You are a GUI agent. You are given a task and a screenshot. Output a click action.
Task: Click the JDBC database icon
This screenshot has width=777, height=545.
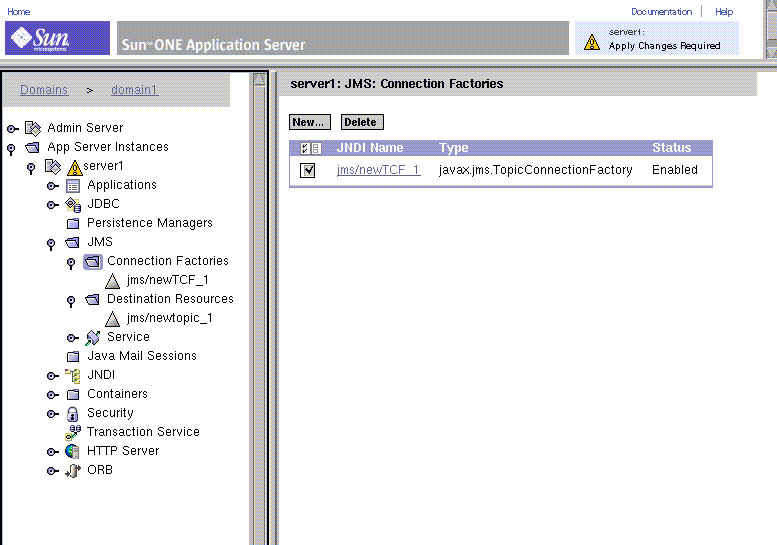(x=73, y=204)
